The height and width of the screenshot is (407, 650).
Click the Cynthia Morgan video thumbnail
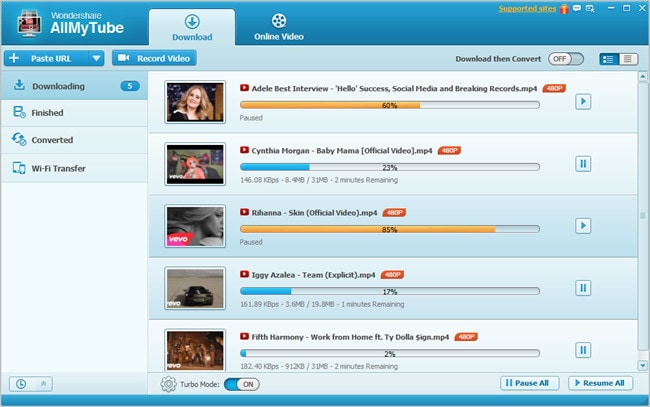195,164
